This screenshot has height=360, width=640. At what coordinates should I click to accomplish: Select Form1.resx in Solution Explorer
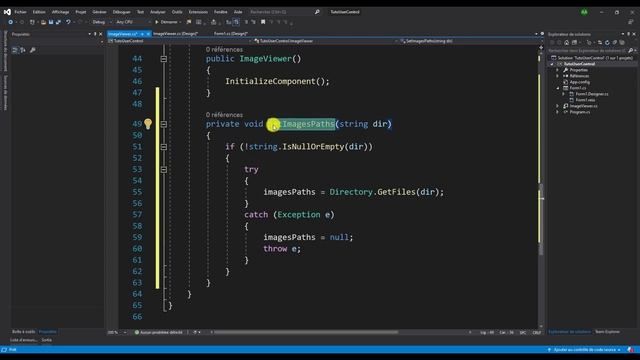click(585, 100)
